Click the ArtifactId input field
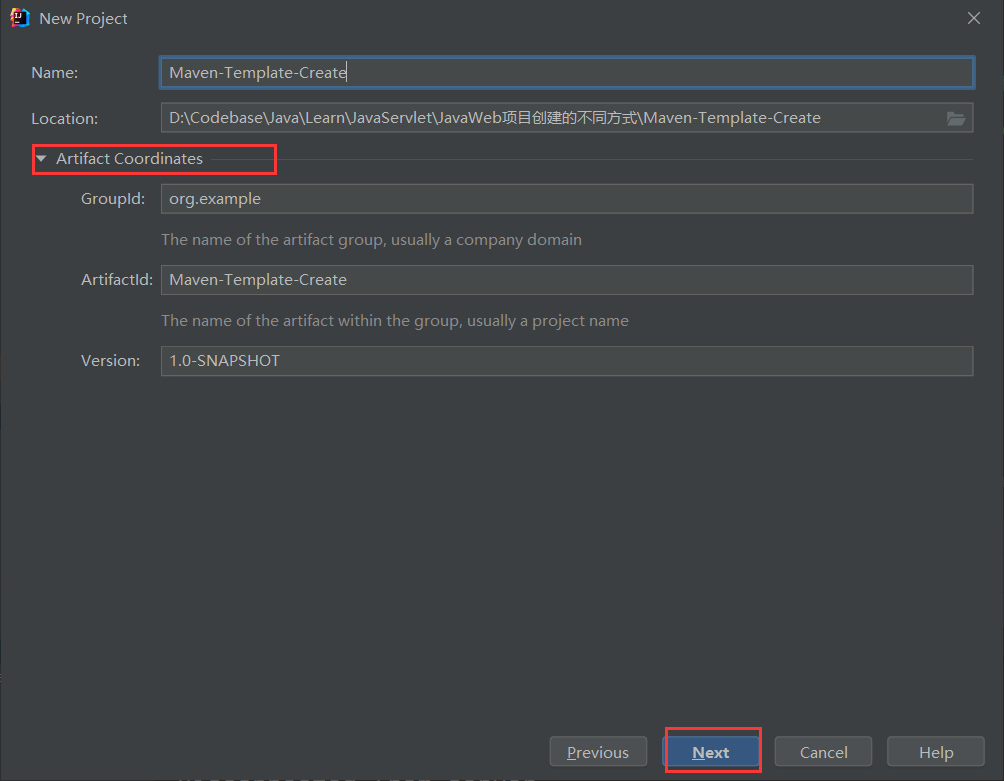Screen dimensions: 1004x781 click(x=566, y=280)
